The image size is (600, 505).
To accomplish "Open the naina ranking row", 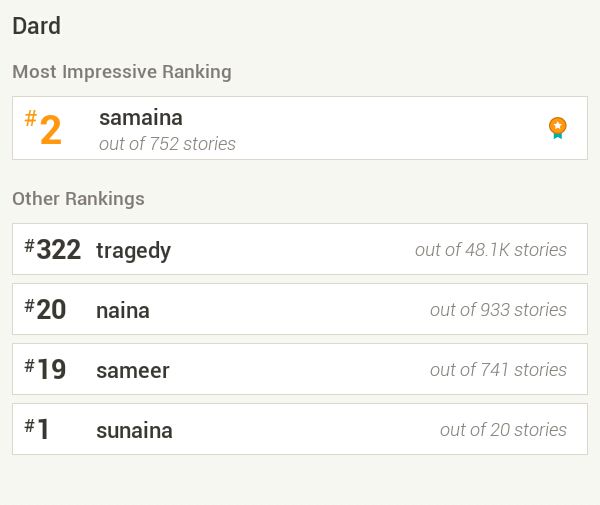I will [x=300, y=309].
